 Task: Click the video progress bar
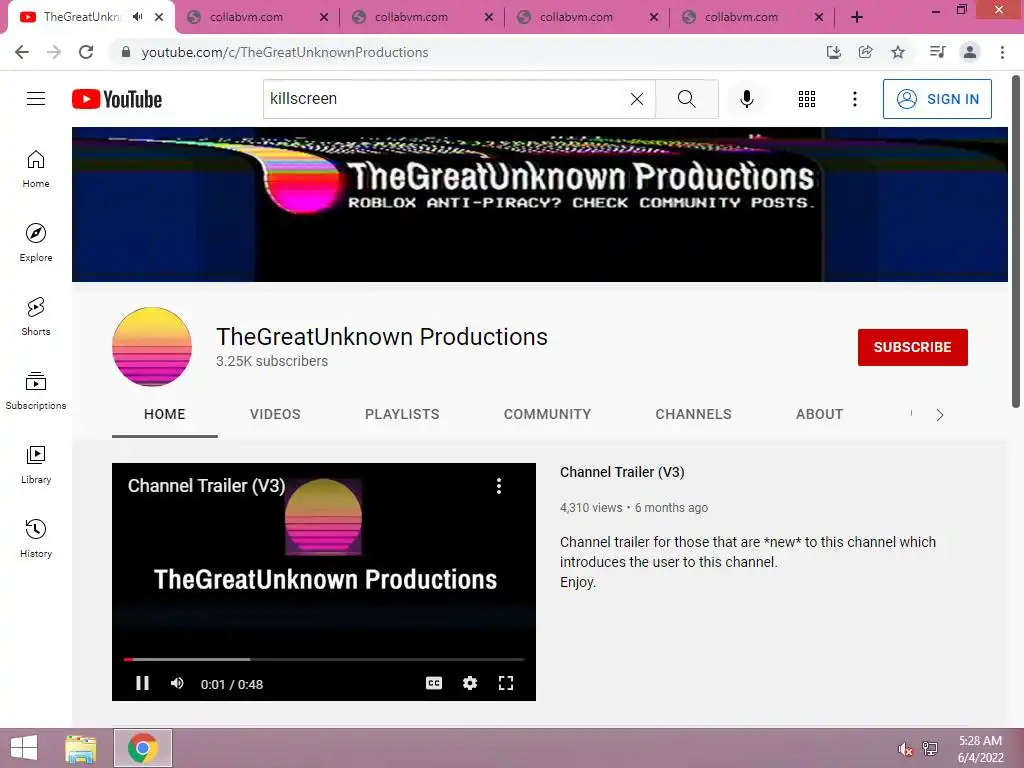tap(324, 660)
